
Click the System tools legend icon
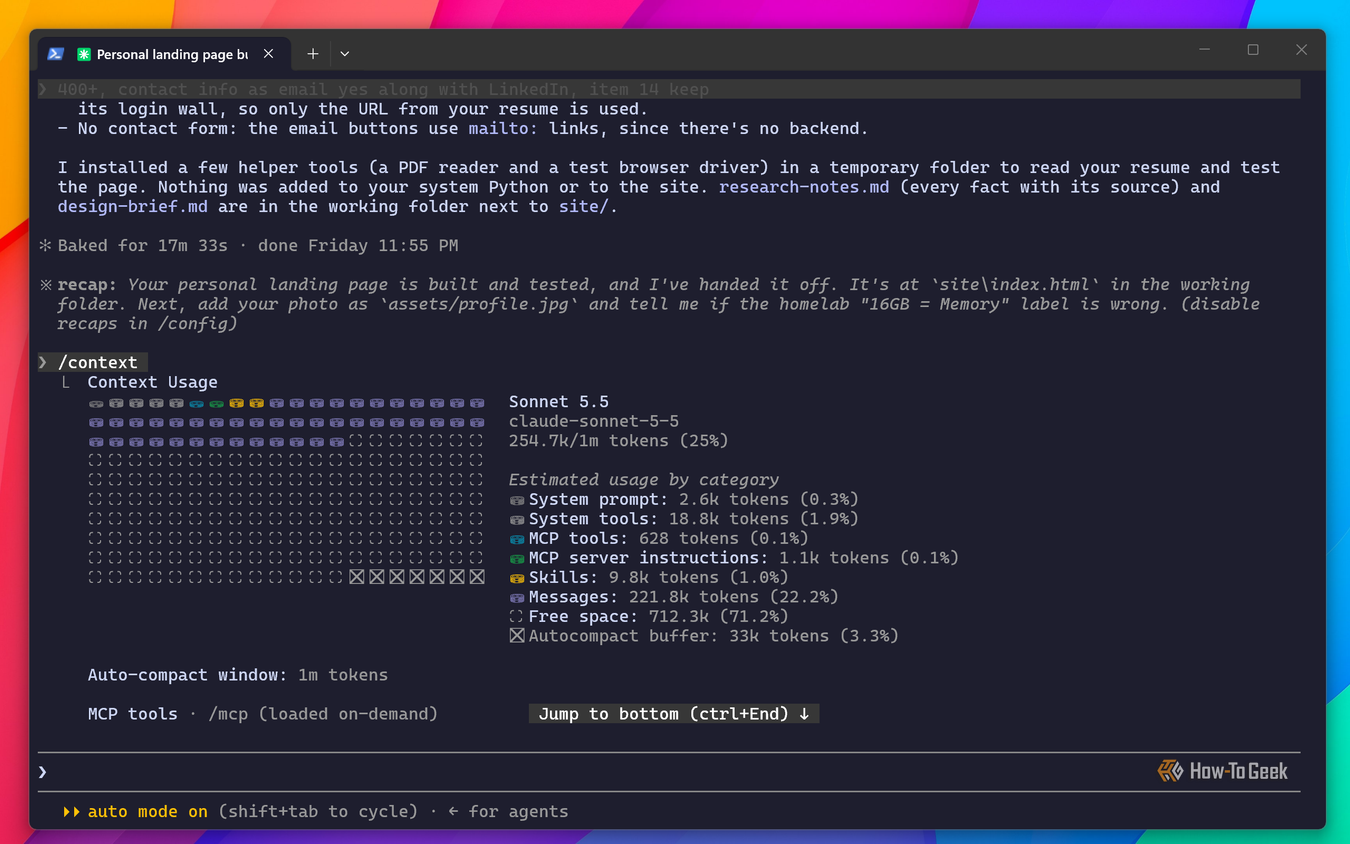tap(517, 519)
